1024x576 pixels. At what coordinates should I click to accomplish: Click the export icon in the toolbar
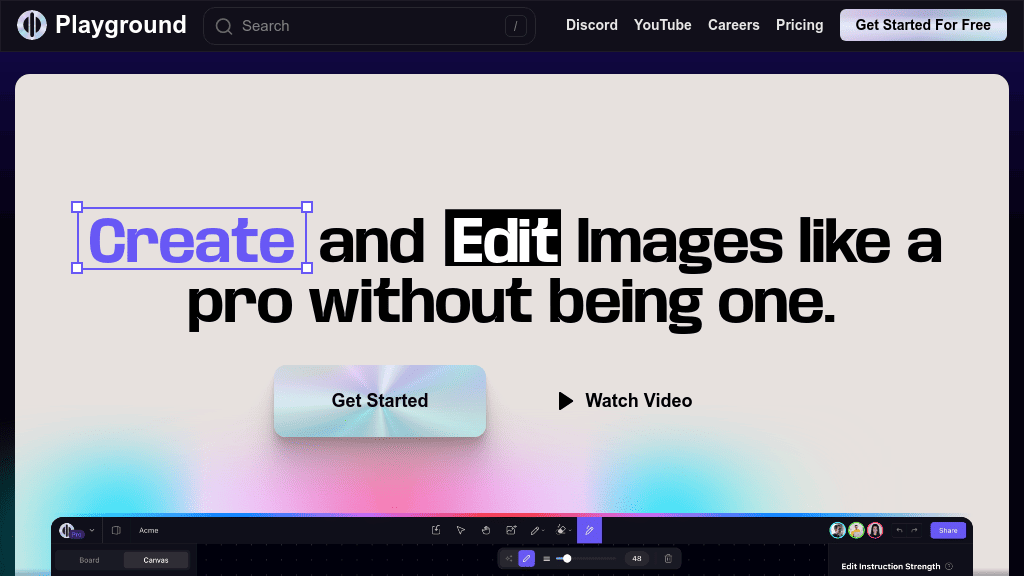coord(436,530)
